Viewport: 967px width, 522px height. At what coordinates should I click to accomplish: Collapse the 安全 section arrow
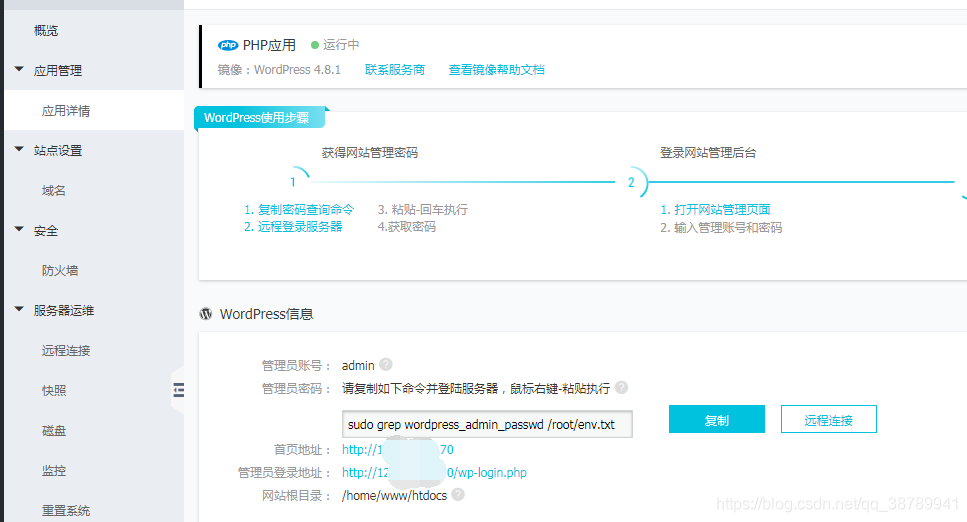click(19, 229)
